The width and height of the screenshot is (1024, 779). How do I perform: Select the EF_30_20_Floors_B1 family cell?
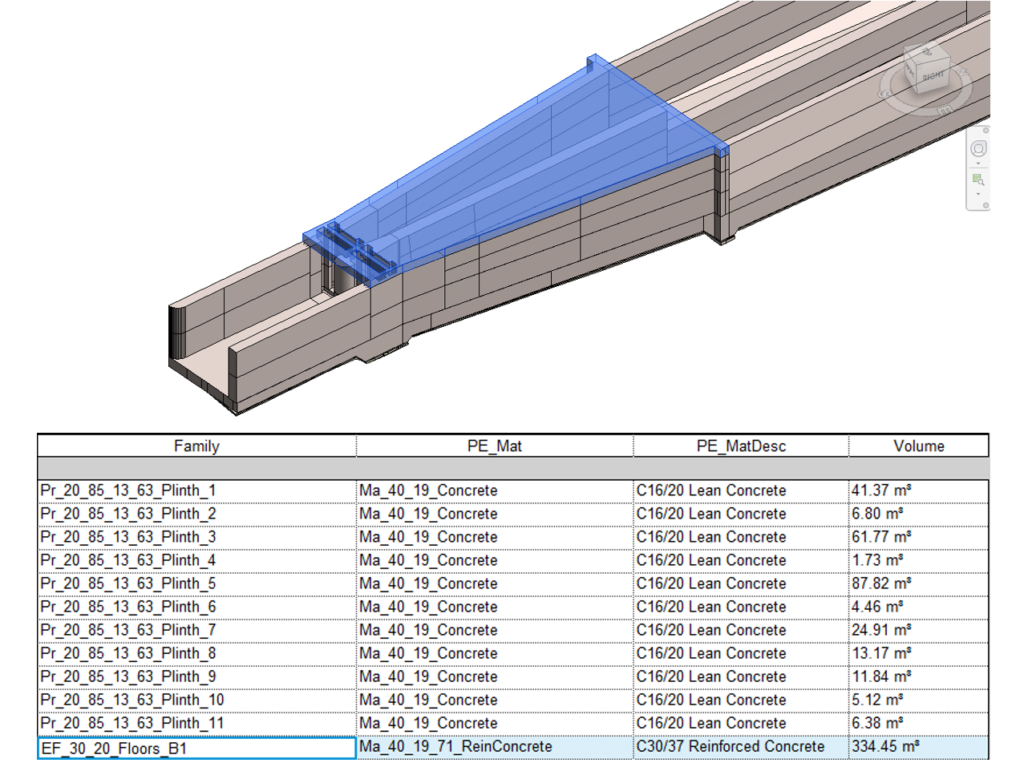point(196,747)
